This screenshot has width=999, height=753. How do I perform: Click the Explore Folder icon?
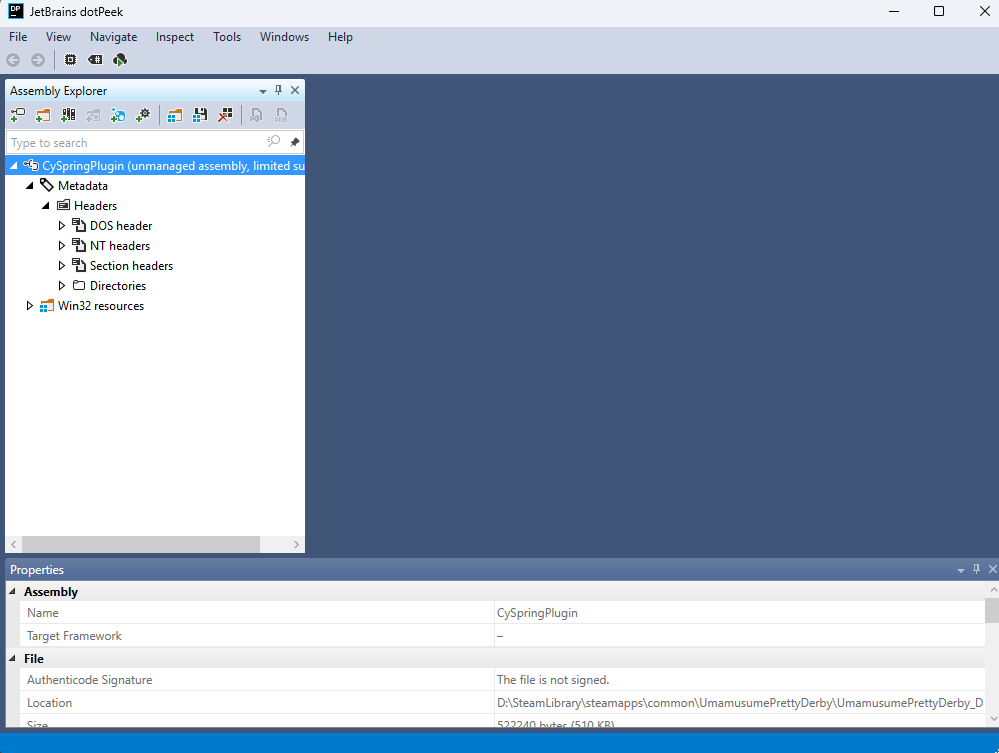coord(43,115)
